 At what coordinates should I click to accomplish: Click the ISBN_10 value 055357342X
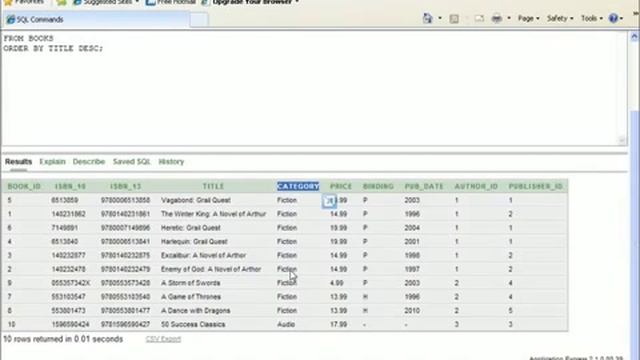71,283
